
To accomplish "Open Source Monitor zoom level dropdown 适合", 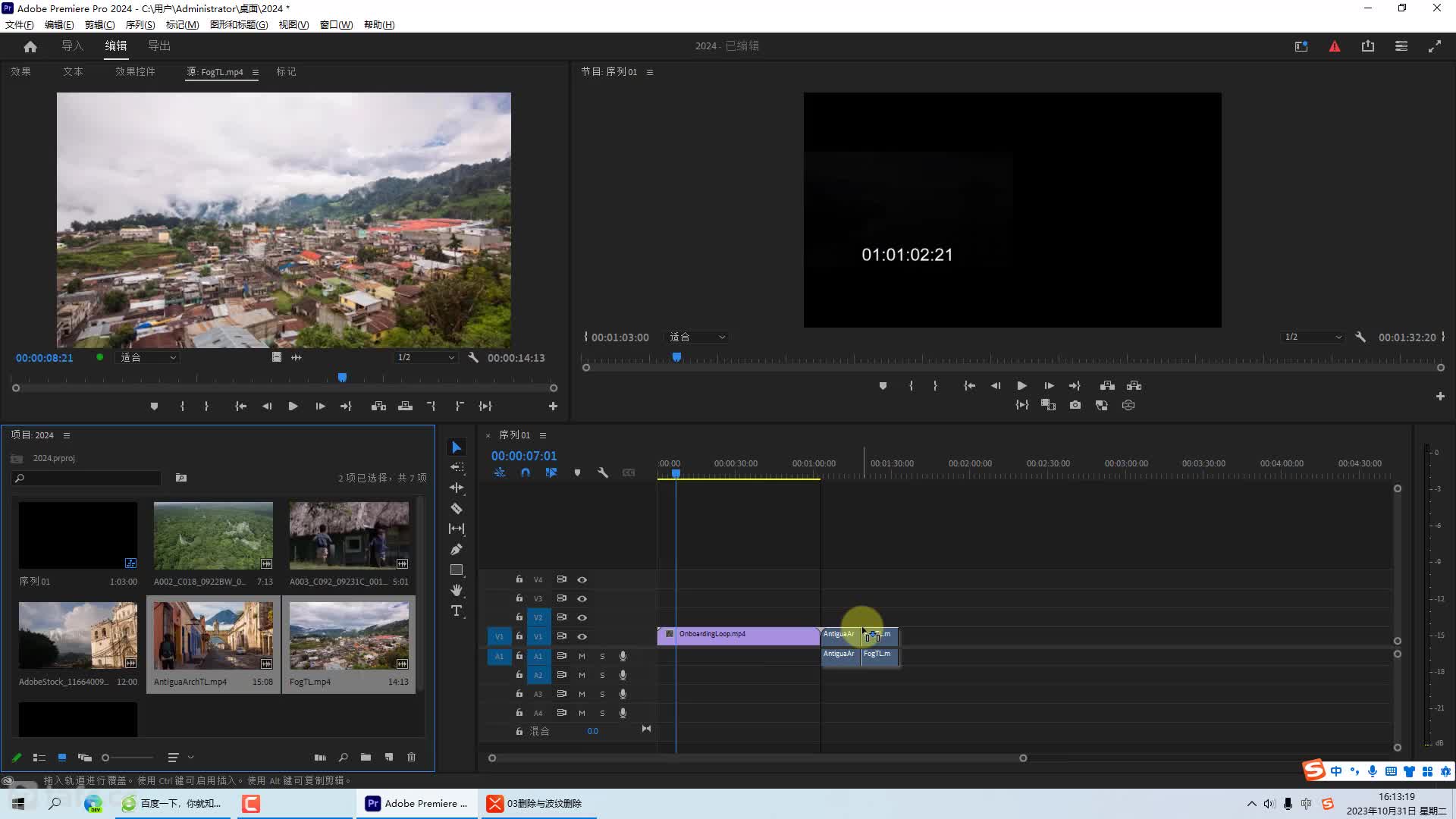I will click(148, 357).
